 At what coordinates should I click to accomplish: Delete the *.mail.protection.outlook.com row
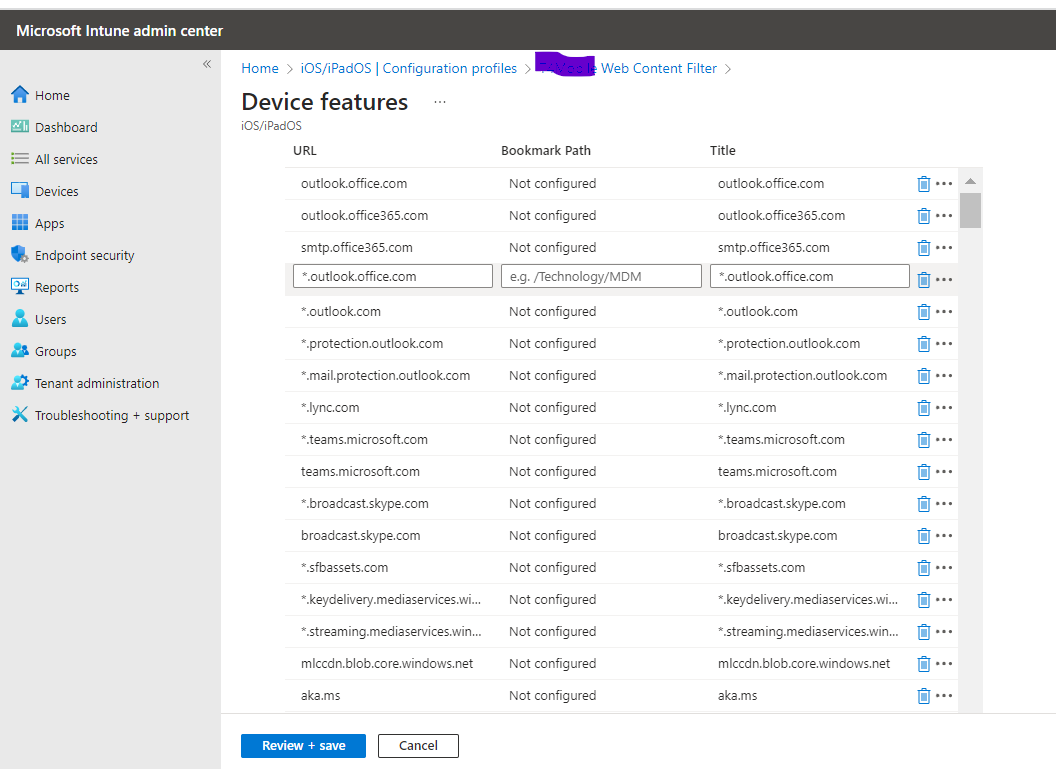[x=923, y=376]
